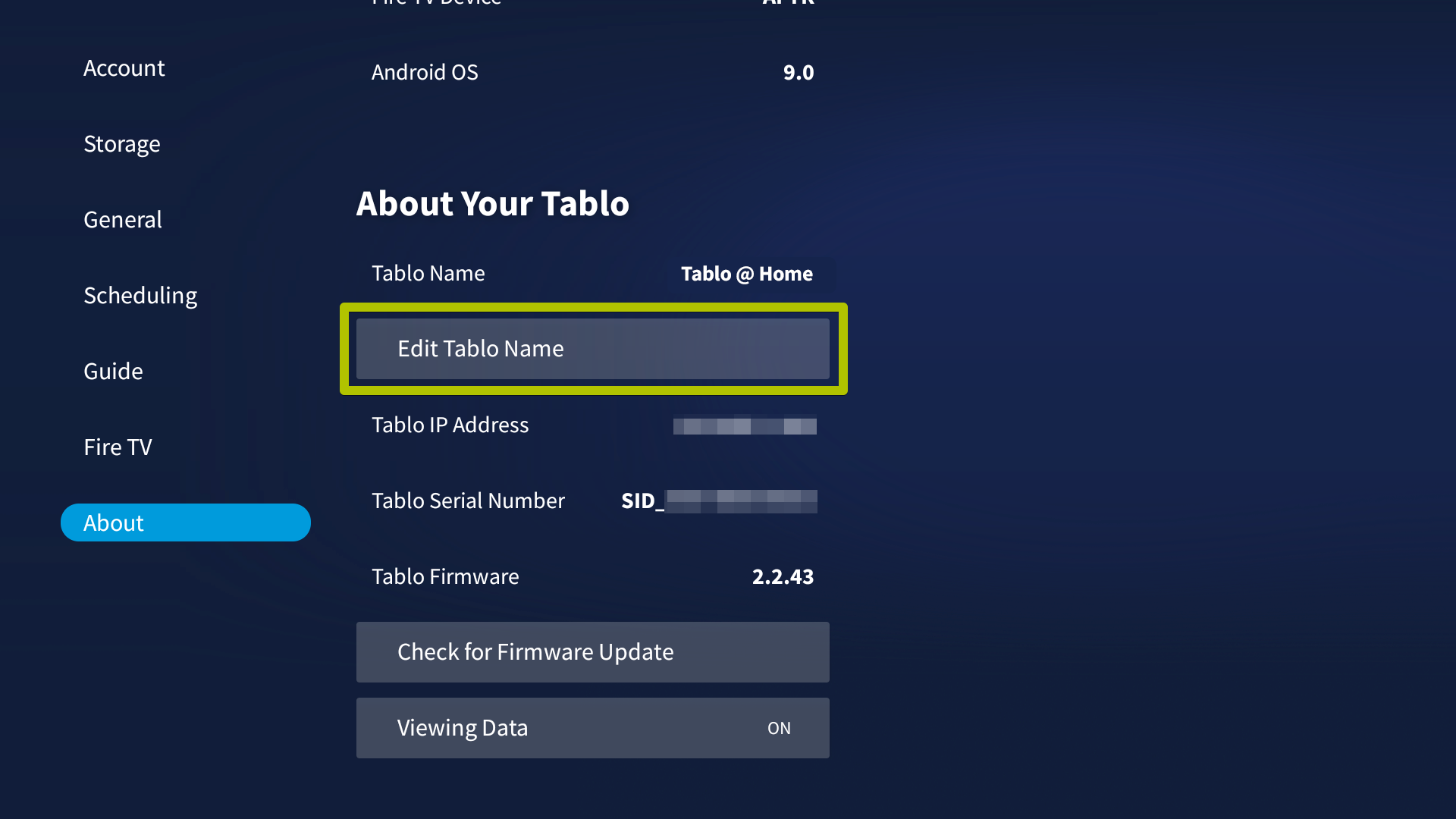1456x819 pixels.
Task: Click the blurred IP address value
Action: (x=745, y=426)
